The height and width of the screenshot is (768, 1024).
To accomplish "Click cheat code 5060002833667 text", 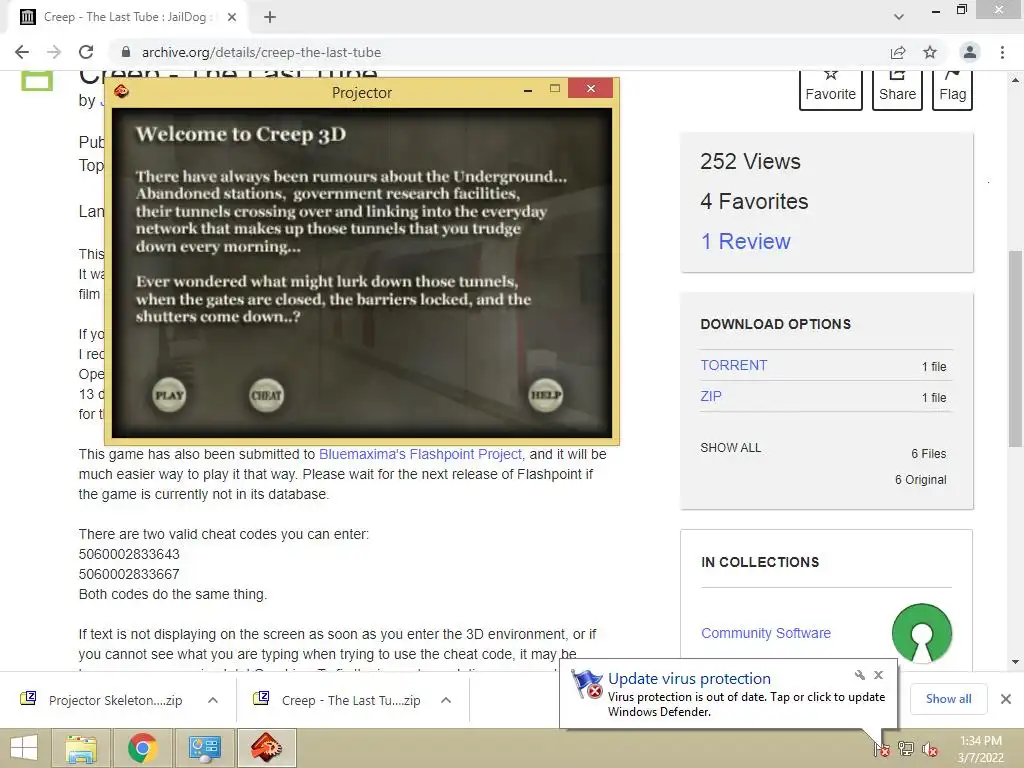I will 129,574.
